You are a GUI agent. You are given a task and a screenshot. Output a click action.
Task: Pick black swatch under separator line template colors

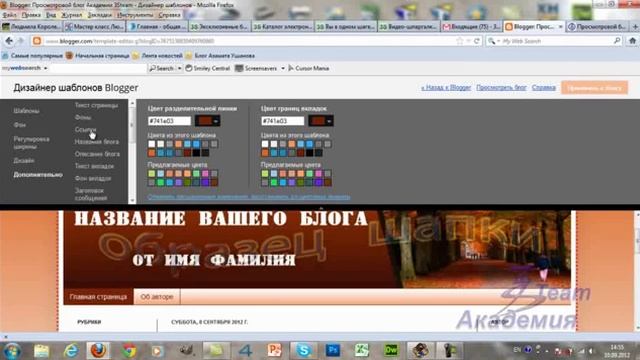pyautogui.click(x=196, y=153)
